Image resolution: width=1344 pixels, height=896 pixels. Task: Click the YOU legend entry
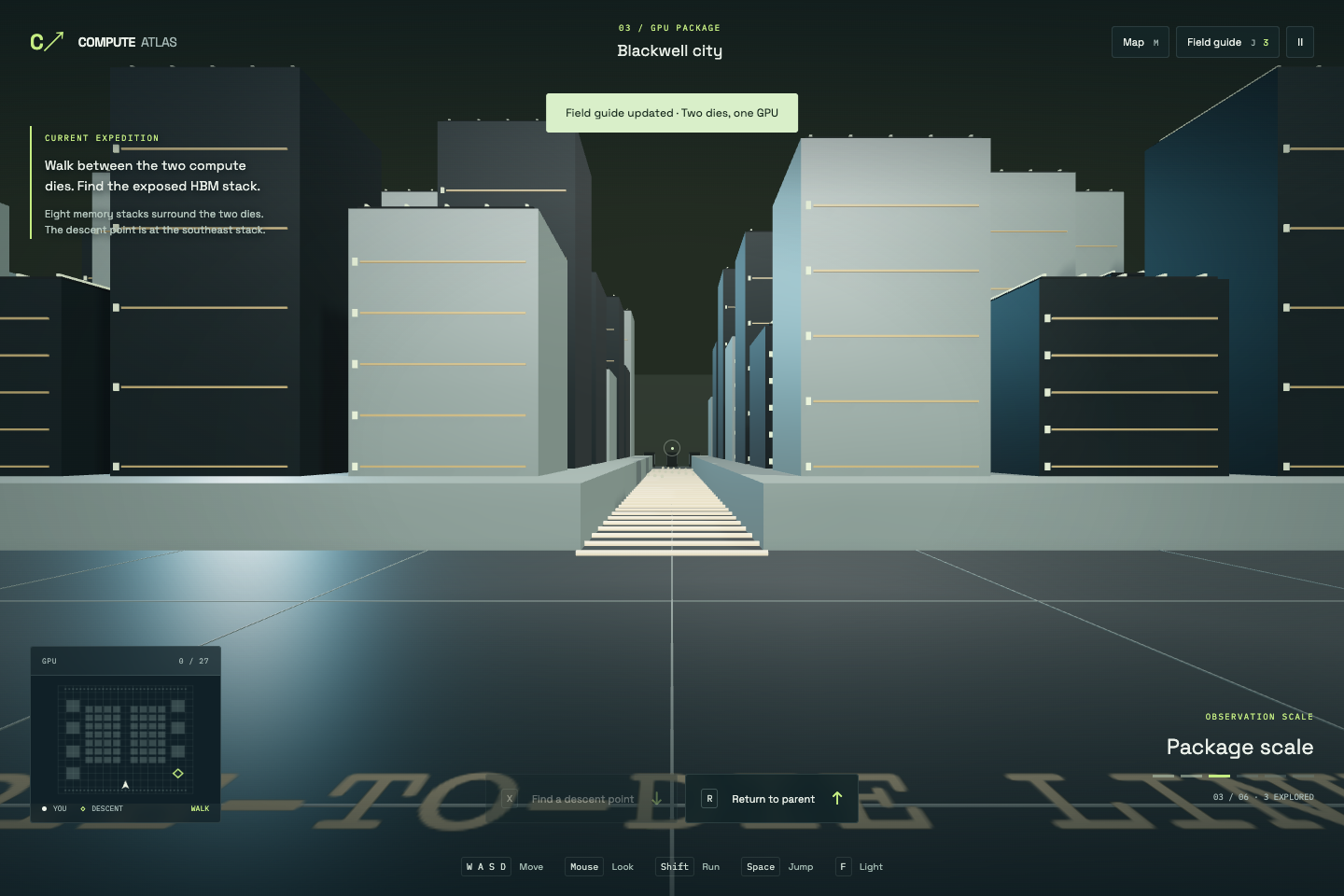[54, 808]
